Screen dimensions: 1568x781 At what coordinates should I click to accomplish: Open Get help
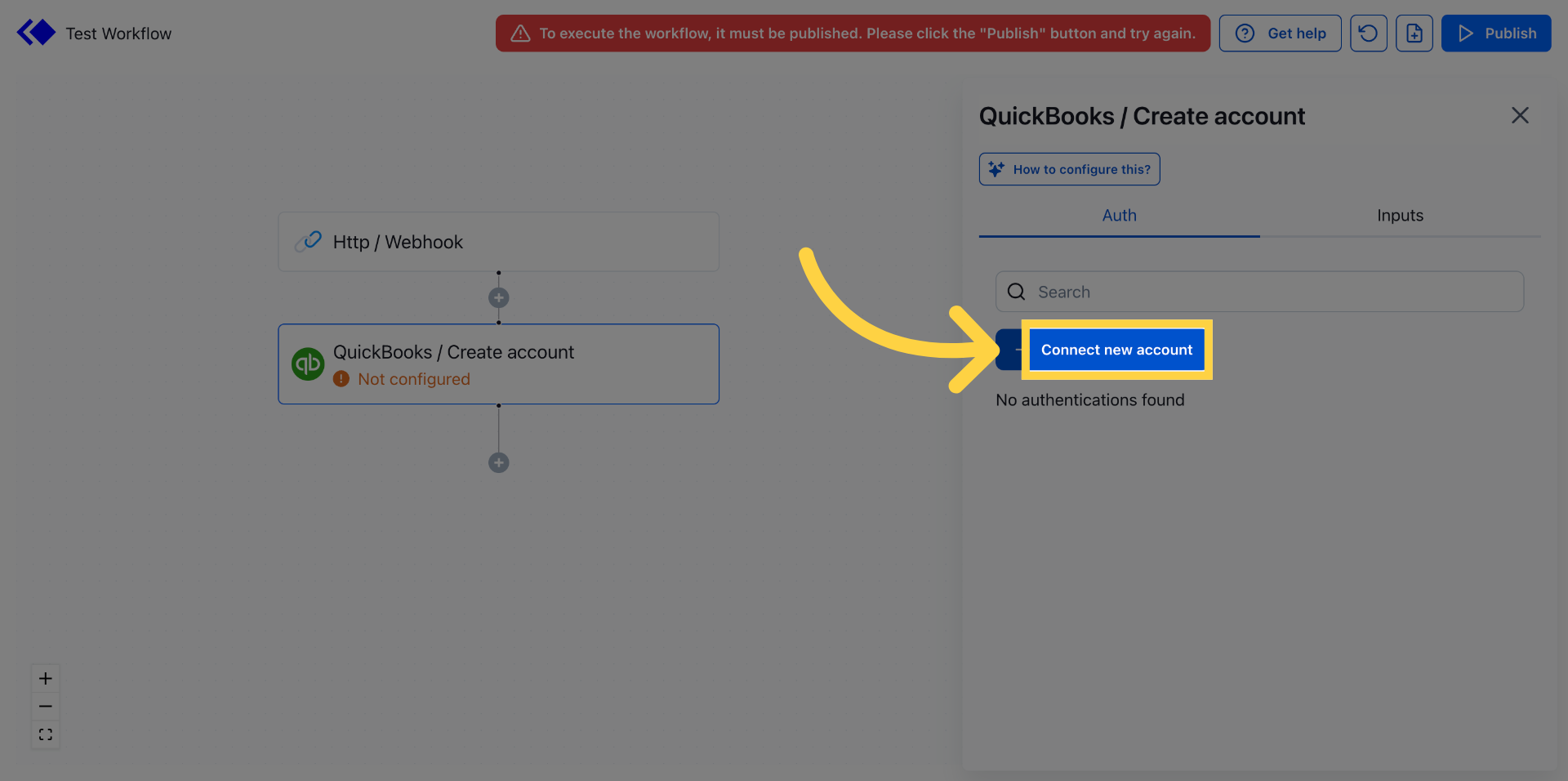click(1280, 33)
